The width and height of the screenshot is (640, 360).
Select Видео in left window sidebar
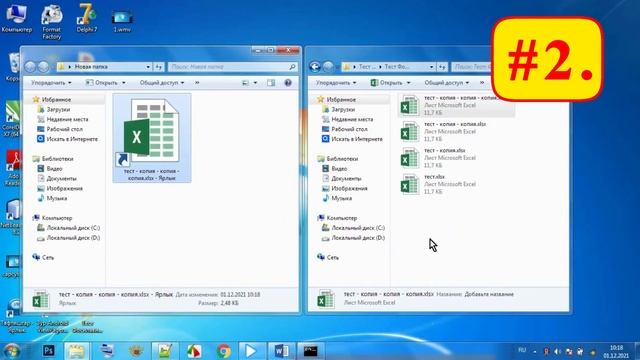[x=49, y=169]
